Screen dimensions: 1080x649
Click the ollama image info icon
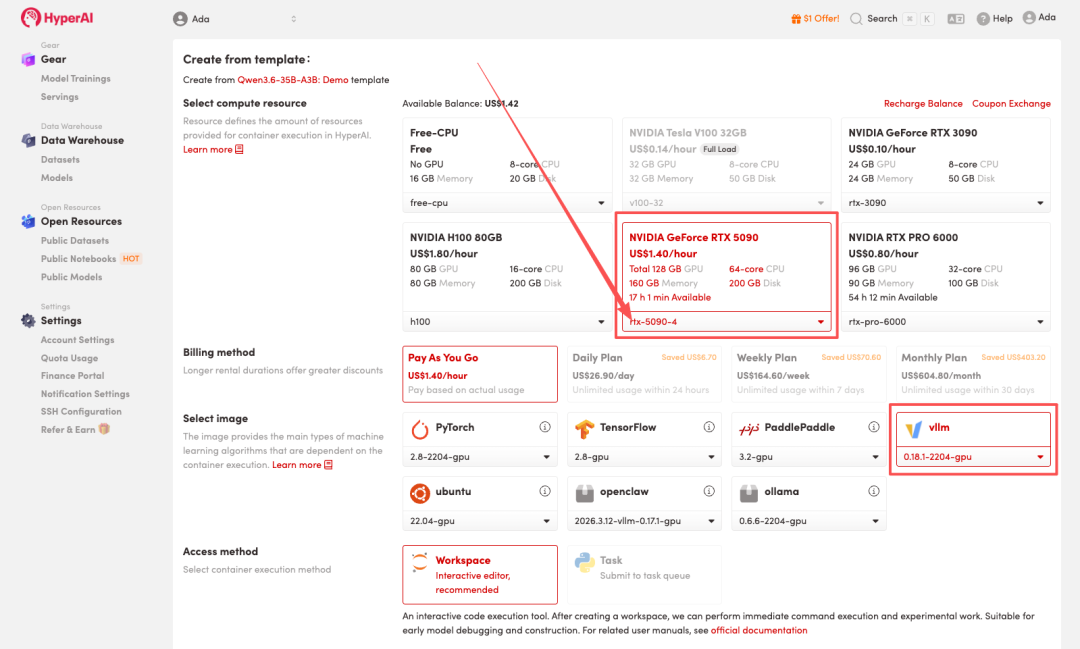[873, 492]
